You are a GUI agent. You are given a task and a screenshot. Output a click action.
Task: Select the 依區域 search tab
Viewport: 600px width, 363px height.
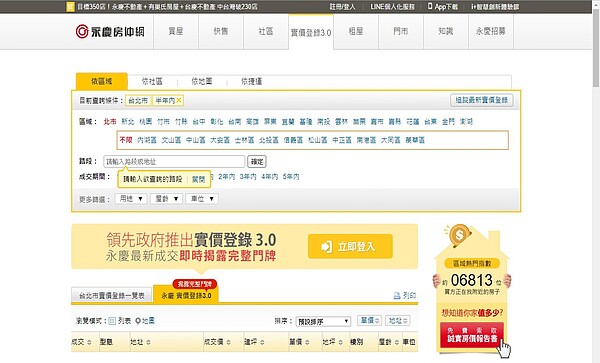pos(102,81)
